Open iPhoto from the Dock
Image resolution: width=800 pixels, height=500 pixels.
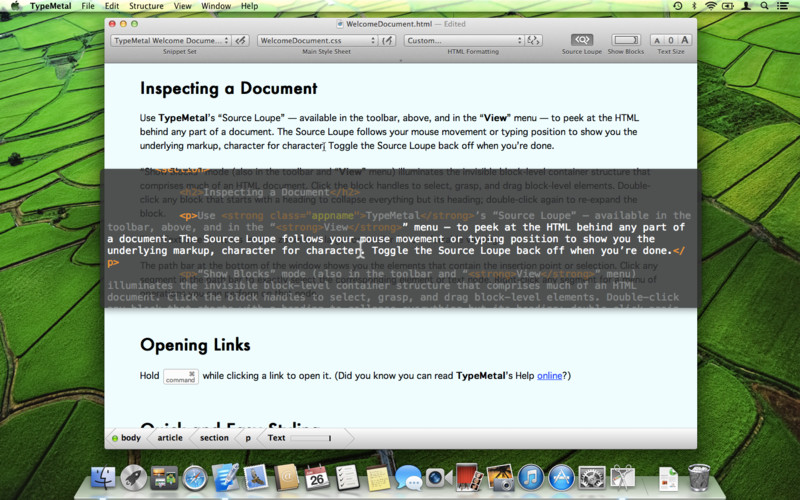pos(500,478)
